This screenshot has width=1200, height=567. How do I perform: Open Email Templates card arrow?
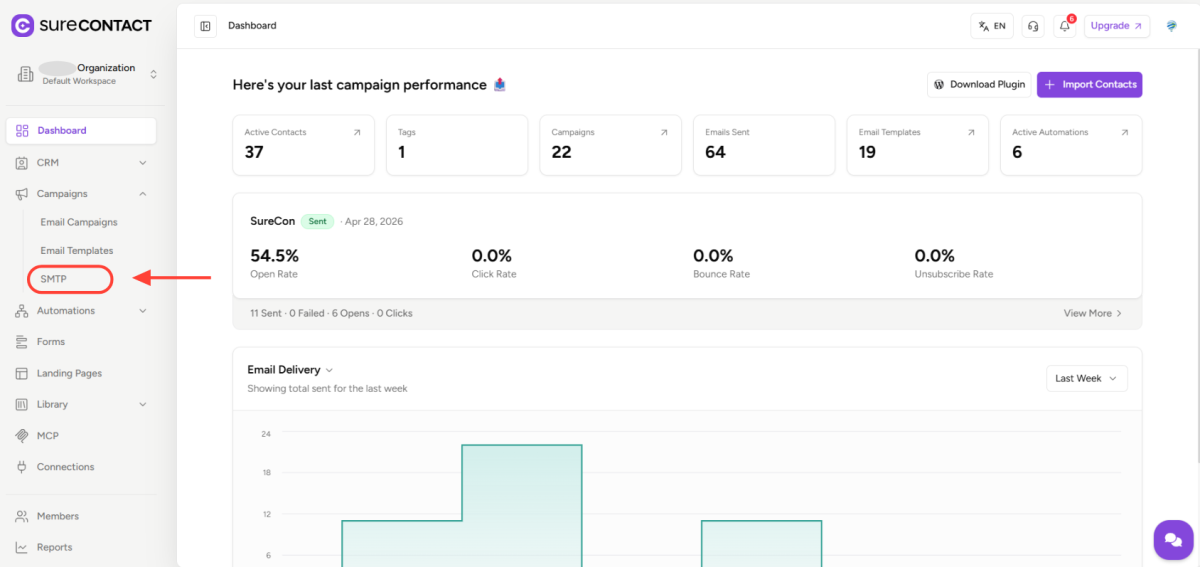coord(971,132)
